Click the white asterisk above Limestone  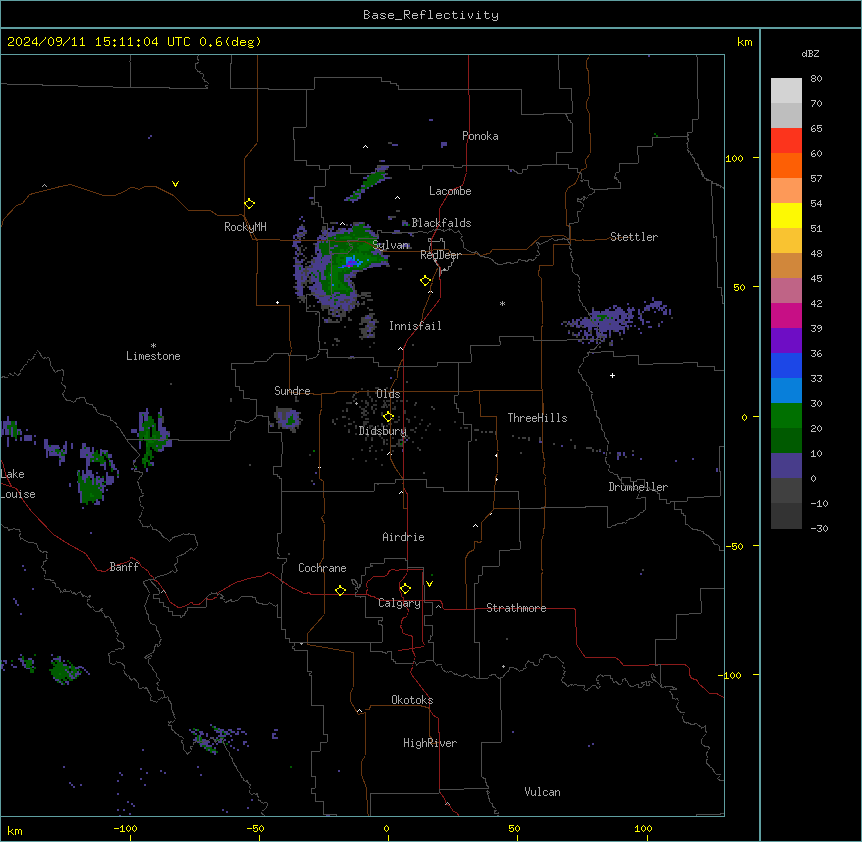[153, 346]
